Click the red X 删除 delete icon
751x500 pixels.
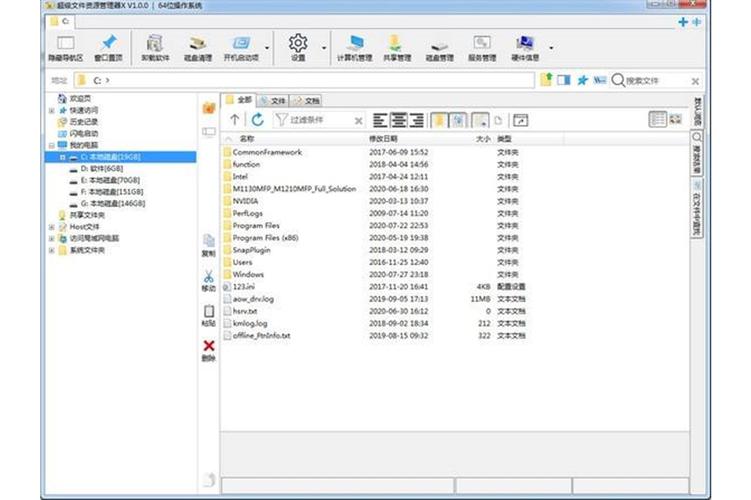(208, 346)
